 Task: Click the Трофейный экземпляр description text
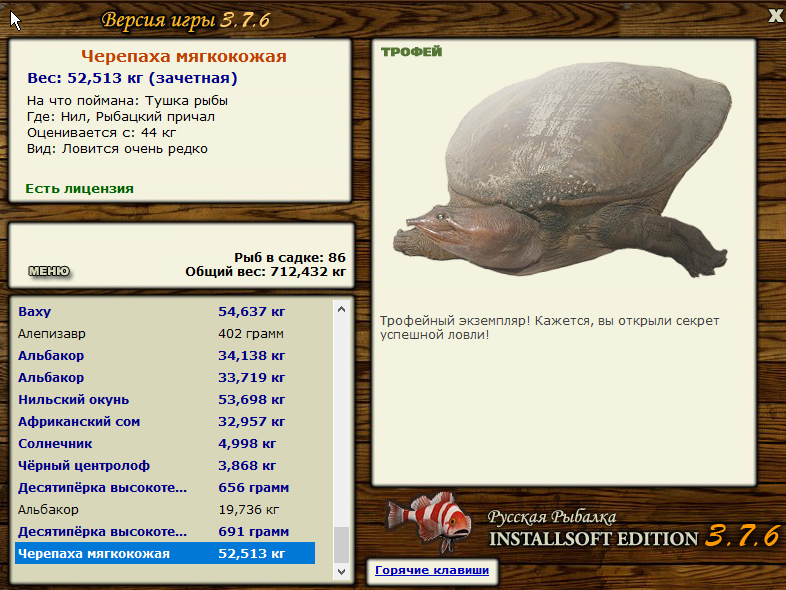click(x=549, y=328)
